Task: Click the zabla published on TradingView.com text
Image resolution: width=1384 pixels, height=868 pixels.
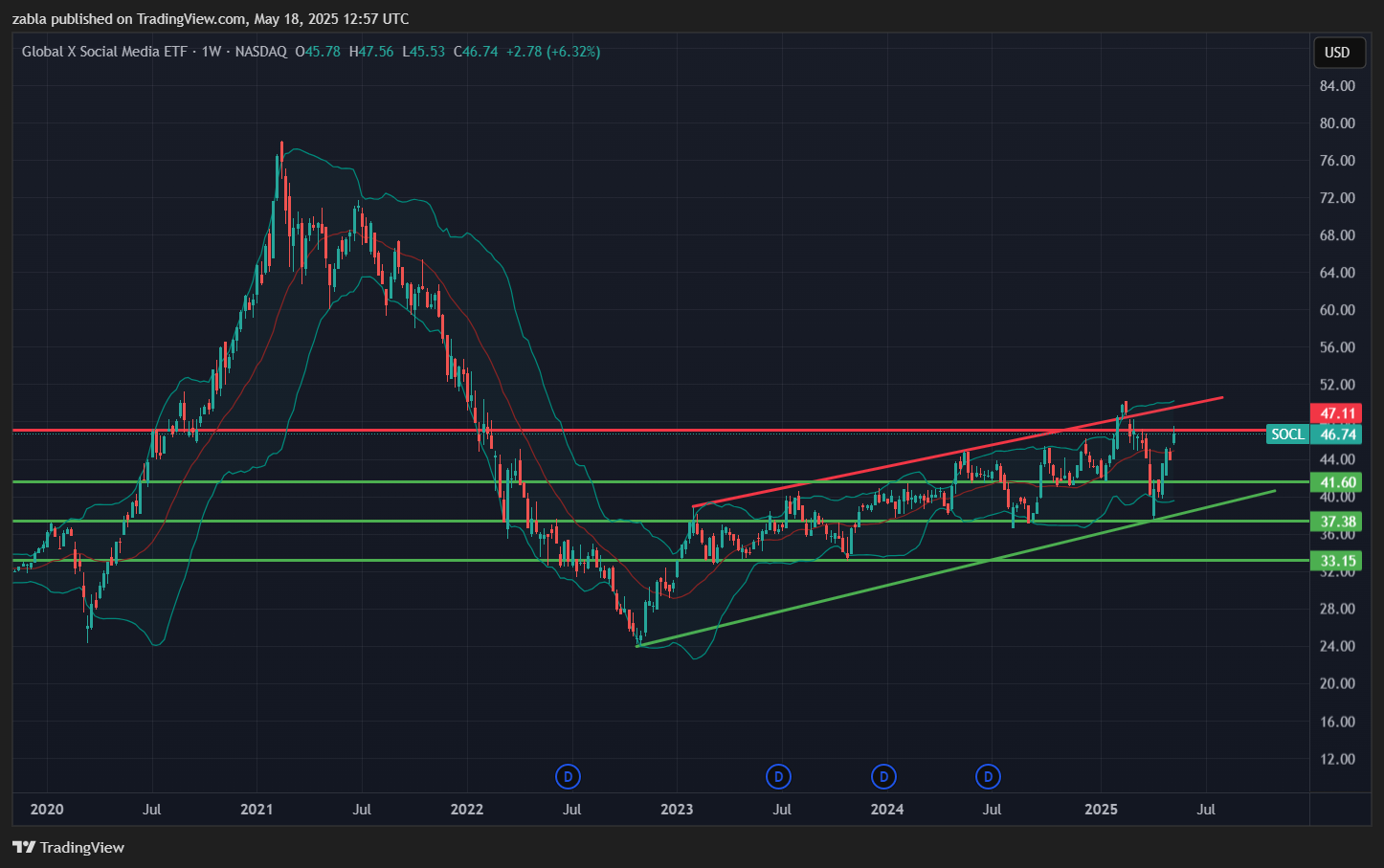Action: (x=210, y=19)
